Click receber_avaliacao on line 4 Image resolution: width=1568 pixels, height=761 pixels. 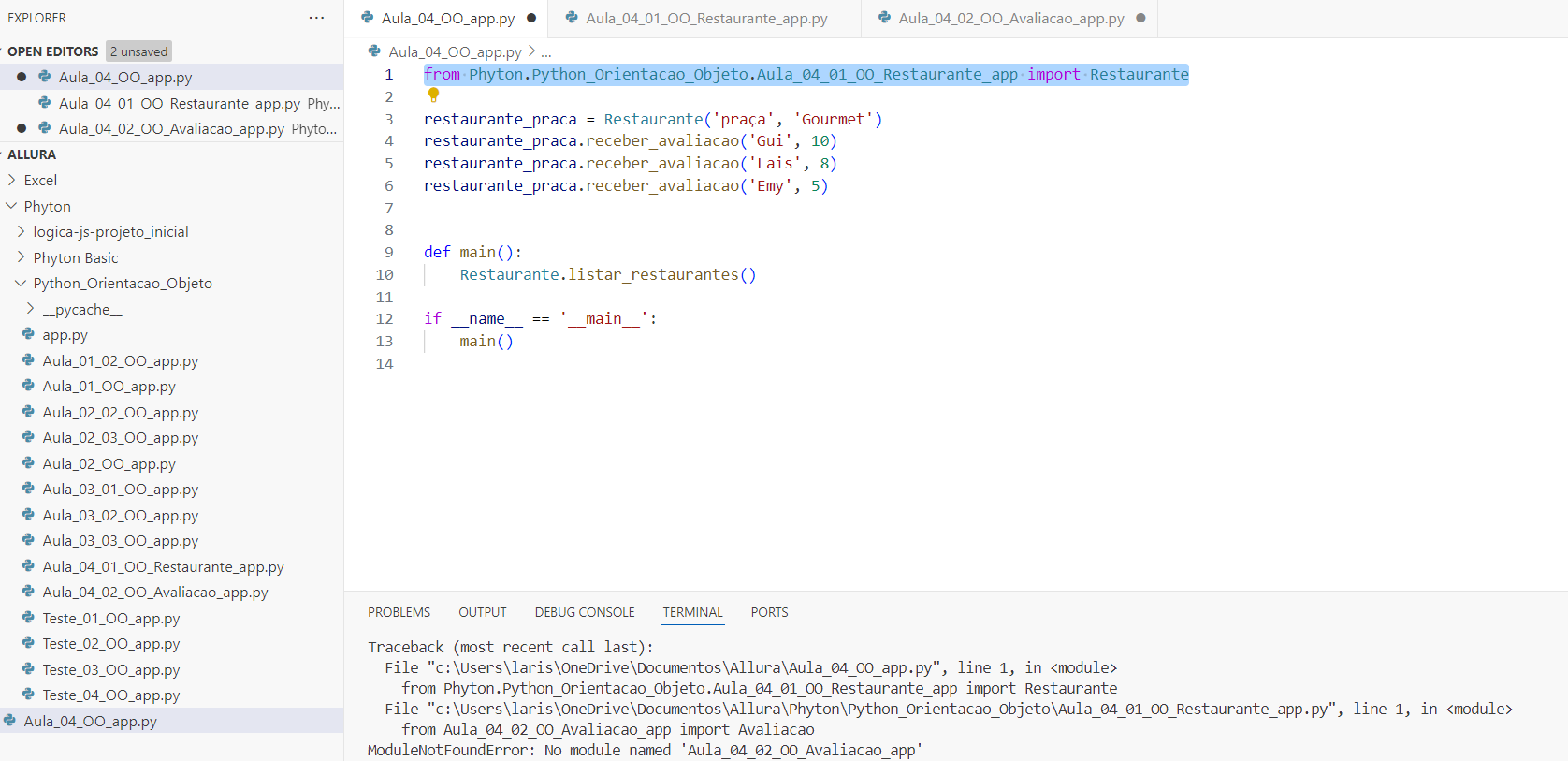661,140
